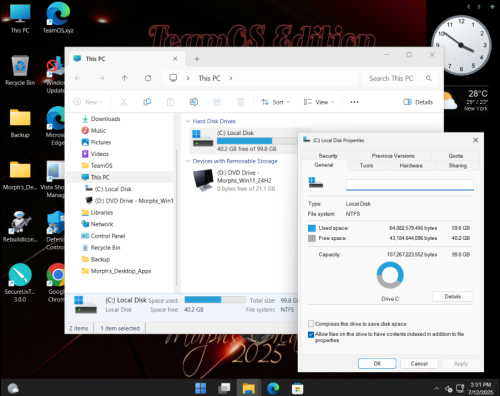Collapse the Hard Disk Drives group
This screenshot has width=500, height=396.
click(x=188, y=121)
